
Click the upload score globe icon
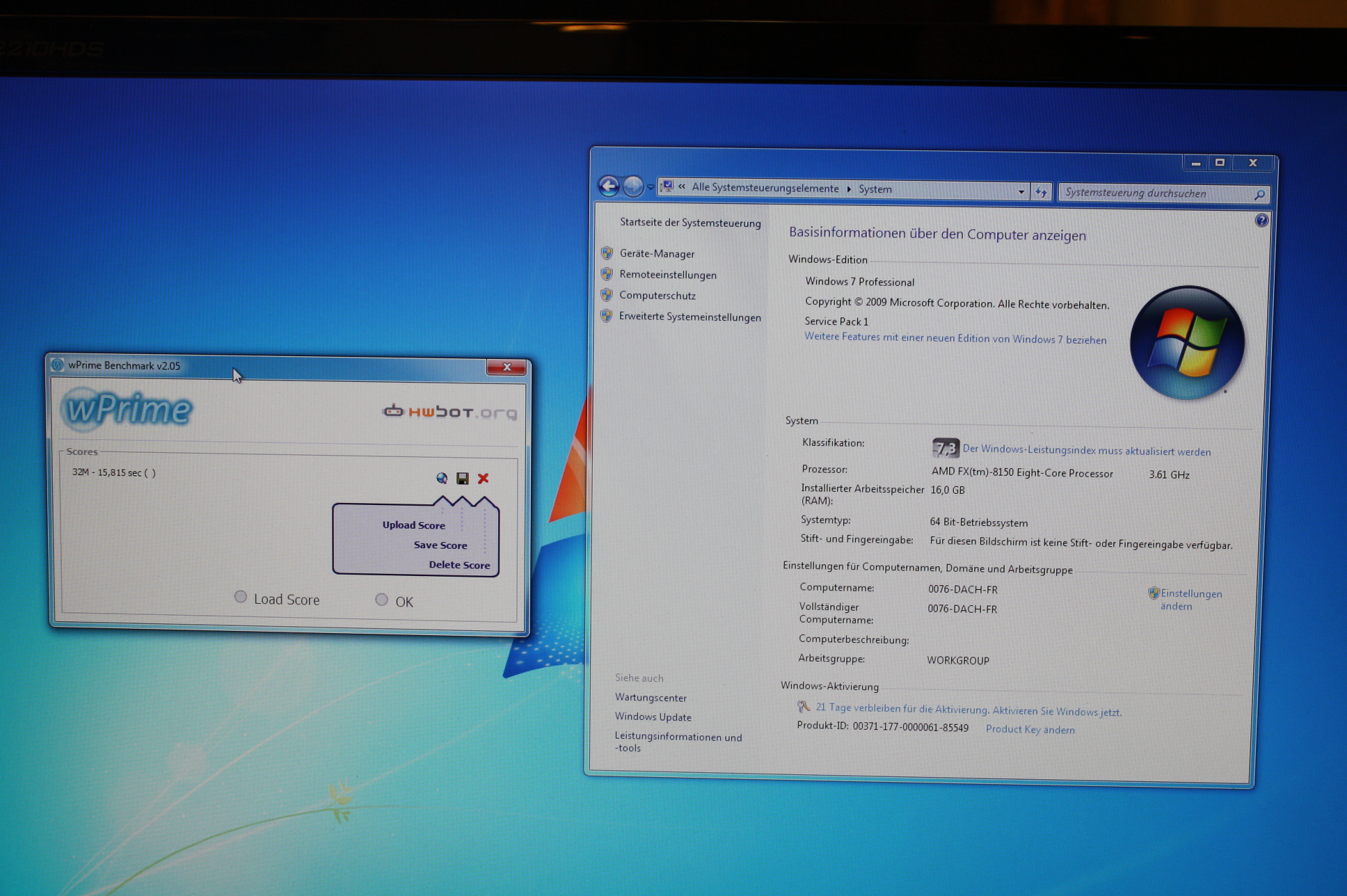[x=442, y=478]
